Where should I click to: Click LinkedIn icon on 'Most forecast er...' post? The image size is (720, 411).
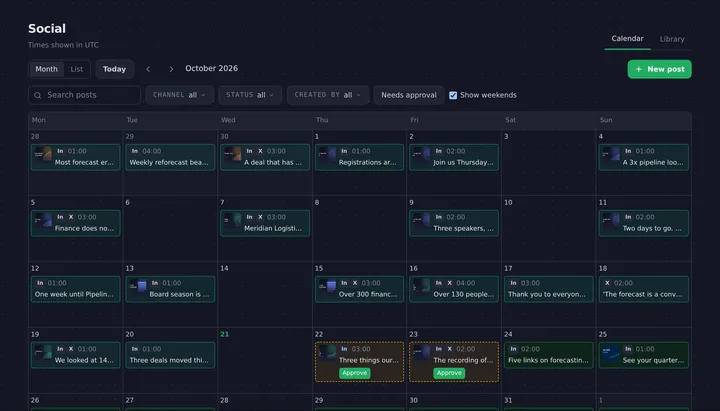point(60,151)
